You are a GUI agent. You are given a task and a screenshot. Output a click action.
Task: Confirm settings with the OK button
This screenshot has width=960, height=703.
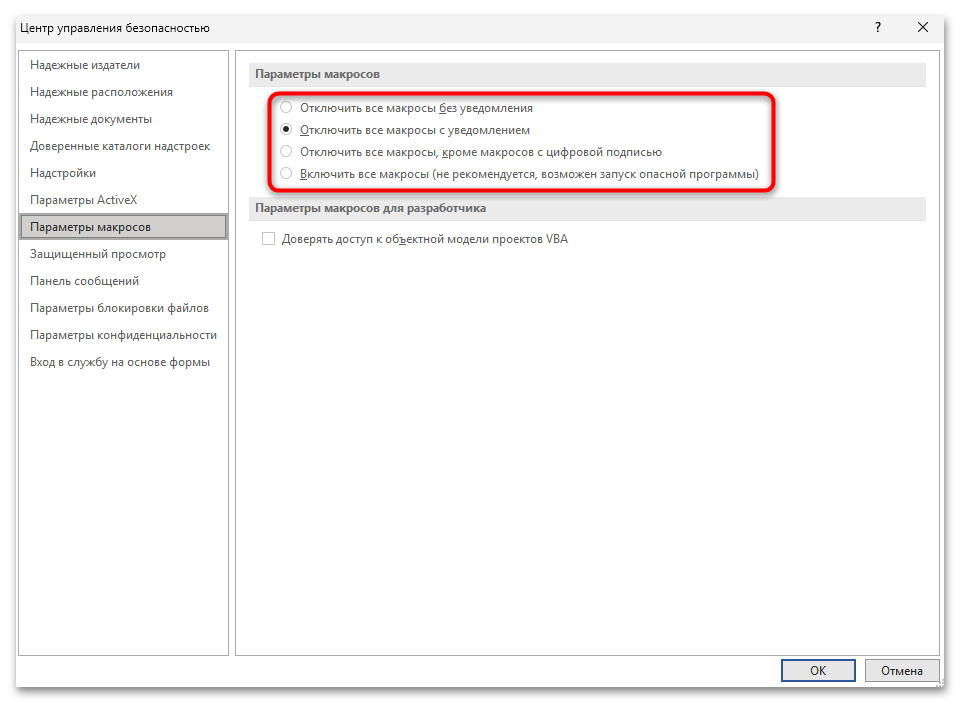click(818, 671)
